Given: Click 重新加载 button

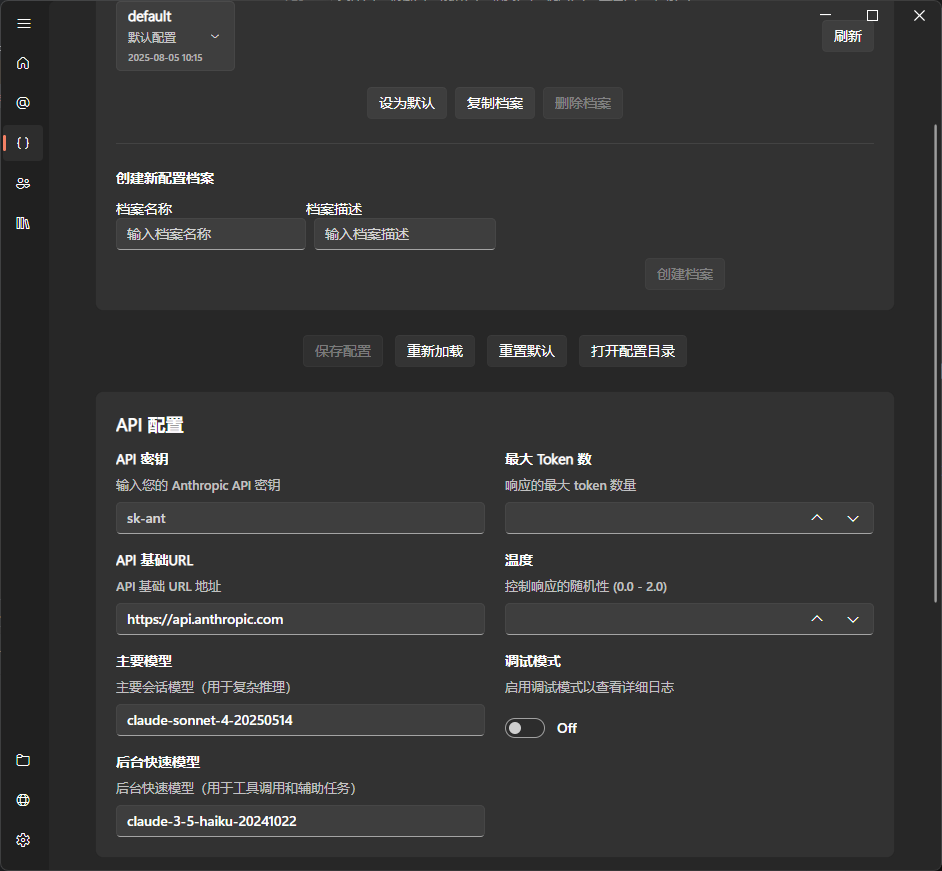Looking at the screenshot, I should coord(435,351).
